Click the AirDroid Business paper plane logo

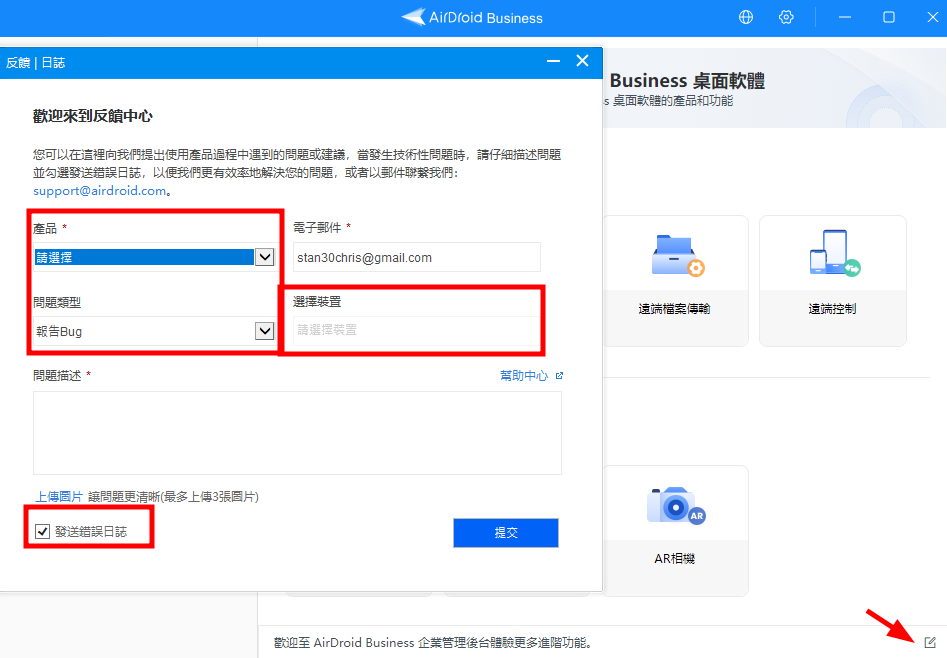coord(414,17)
